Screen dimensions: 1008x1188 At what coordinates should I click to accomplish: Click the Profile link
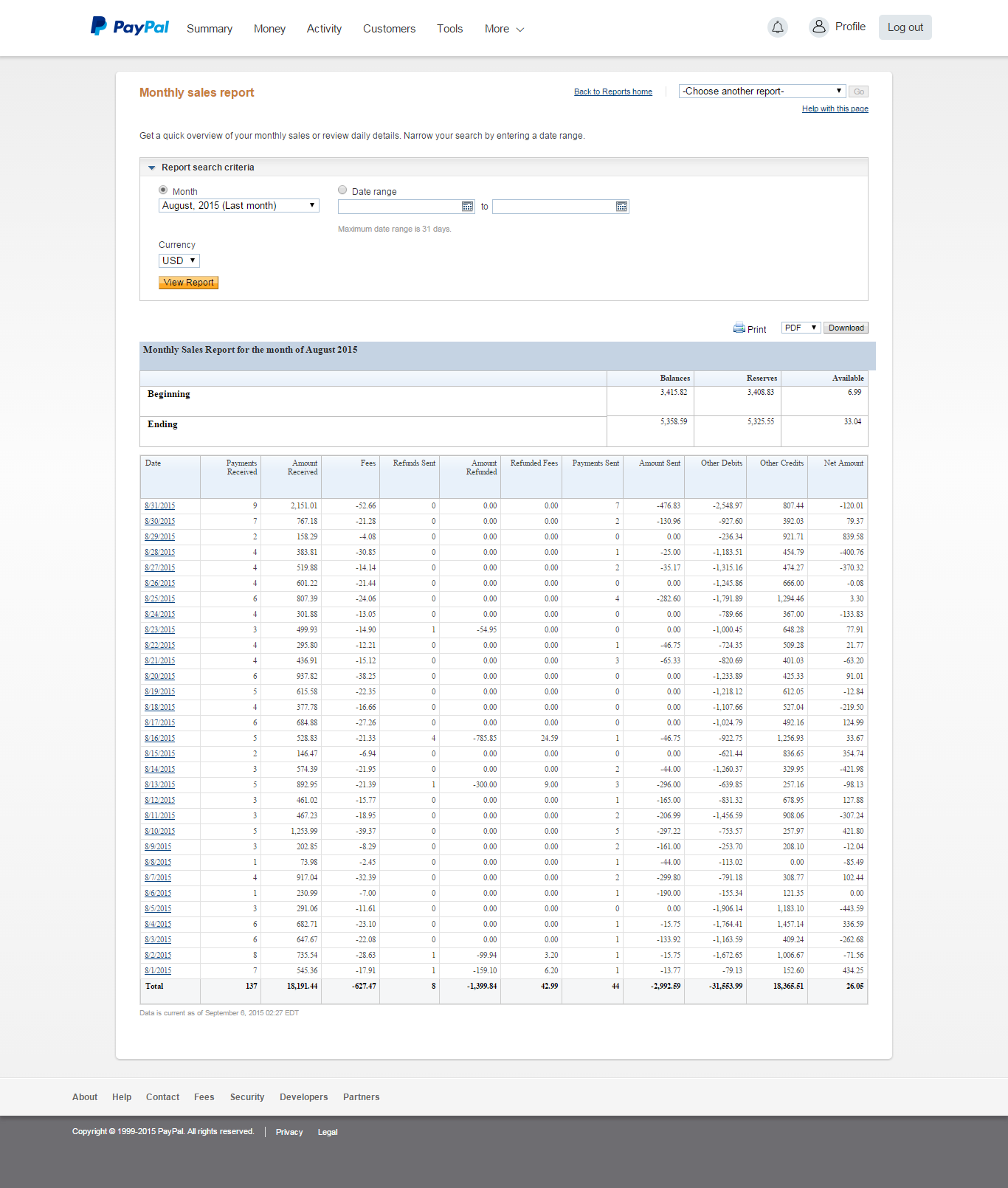tap(850, 27)
